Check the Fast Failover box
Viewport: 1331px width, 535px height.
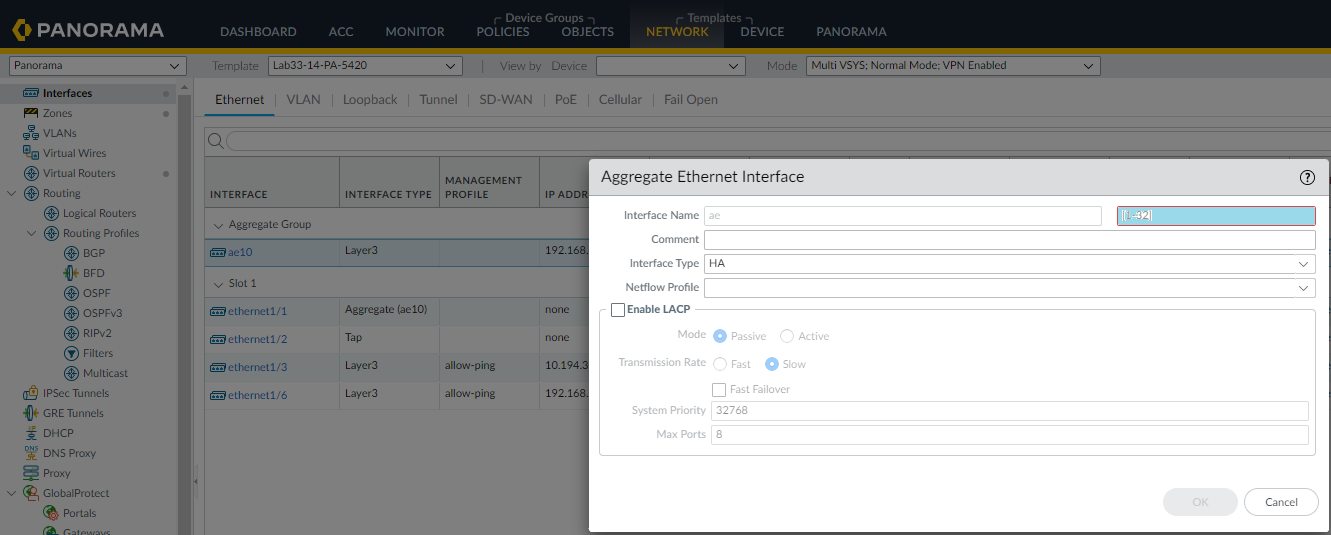[719, 389]
